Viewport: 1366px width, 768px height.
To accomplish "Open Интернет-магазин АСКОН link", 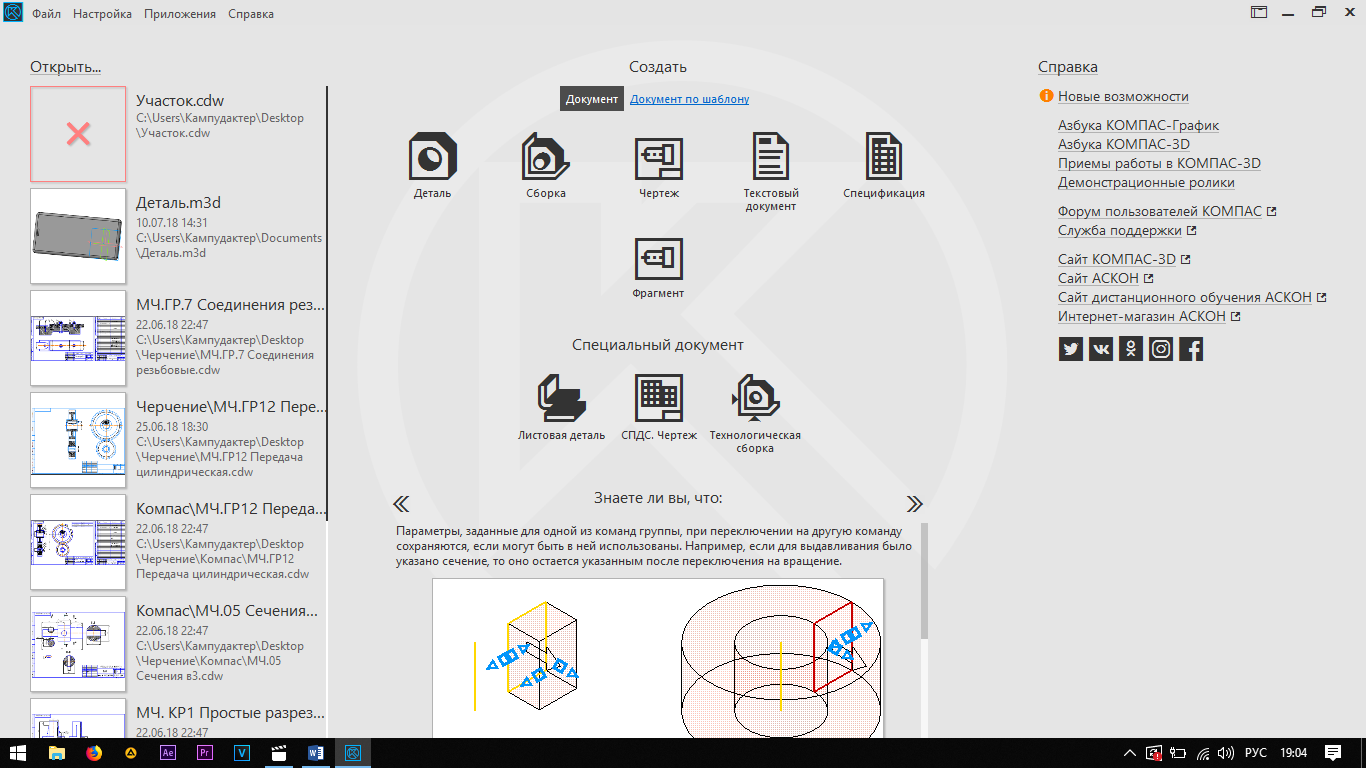I will (x=1142, y=316).
